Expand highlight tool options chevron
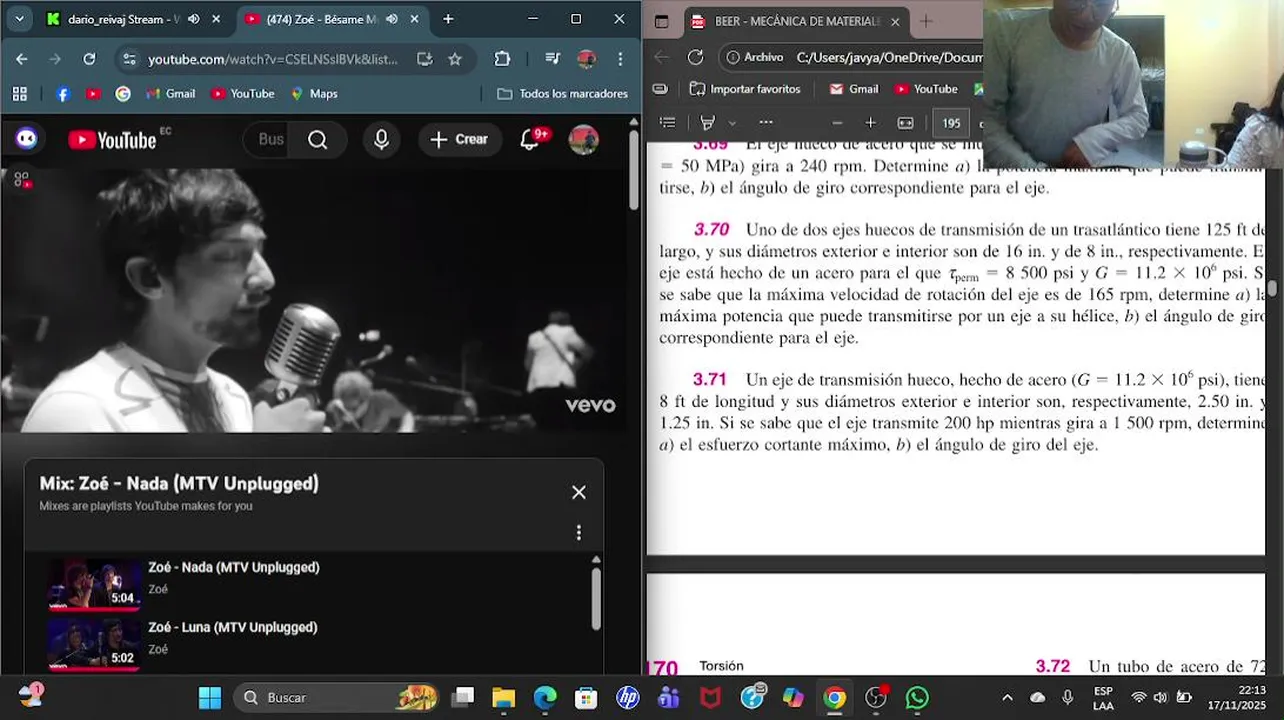 coord(732,123)
